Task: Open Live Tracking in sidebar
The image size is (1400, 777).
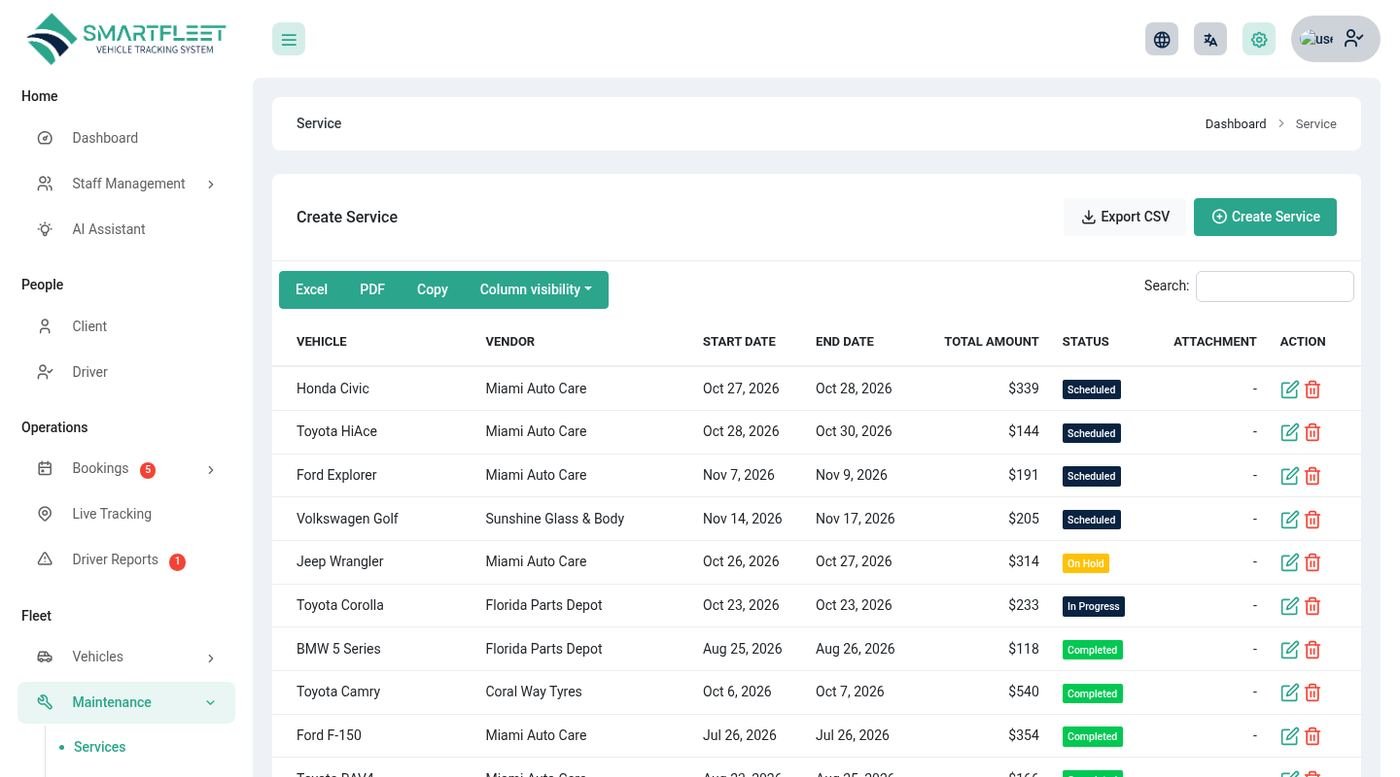Action: click(x=126, y=514)
